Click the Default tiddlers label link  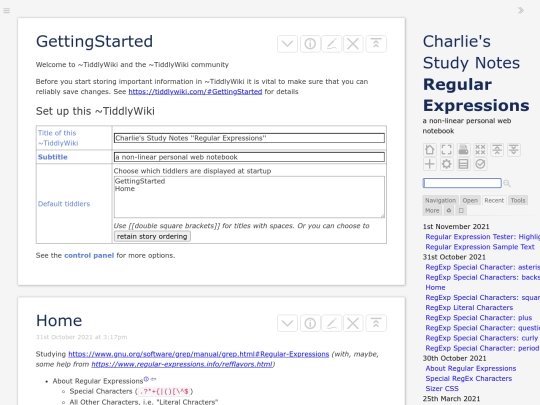pos(64,204)
